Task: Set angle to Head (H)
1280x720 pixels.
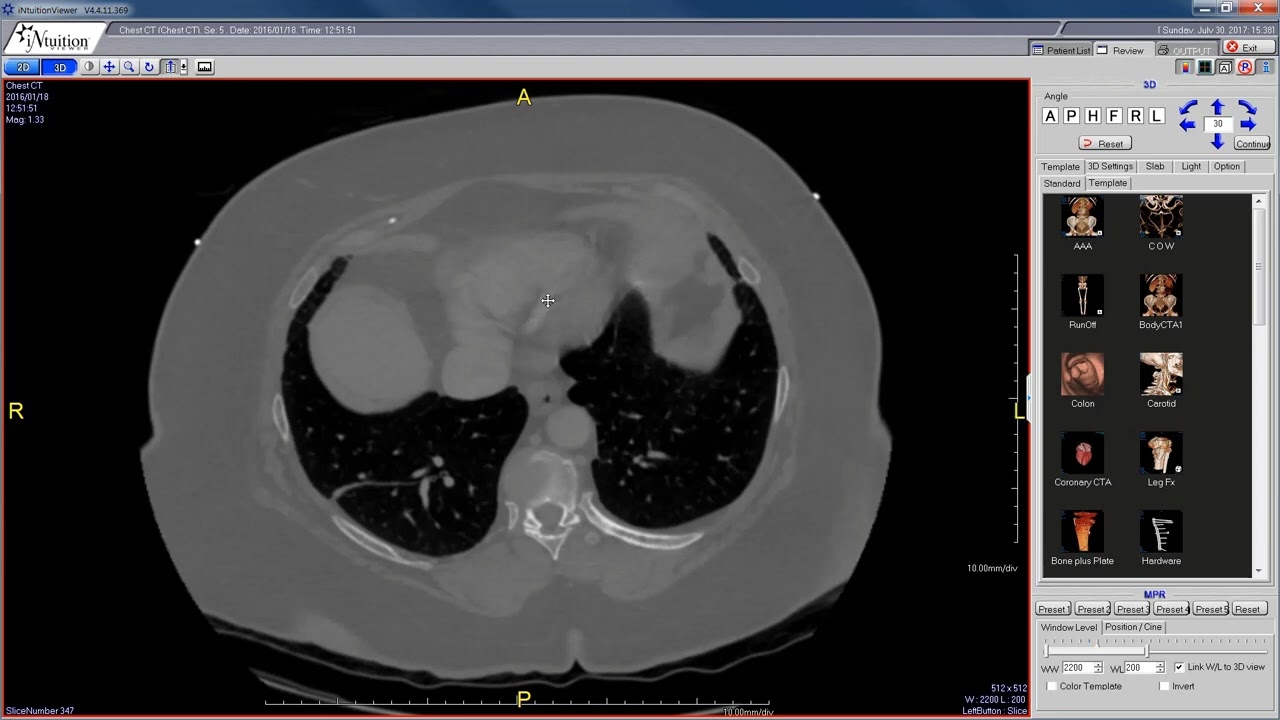Action: coord(1093,116)
